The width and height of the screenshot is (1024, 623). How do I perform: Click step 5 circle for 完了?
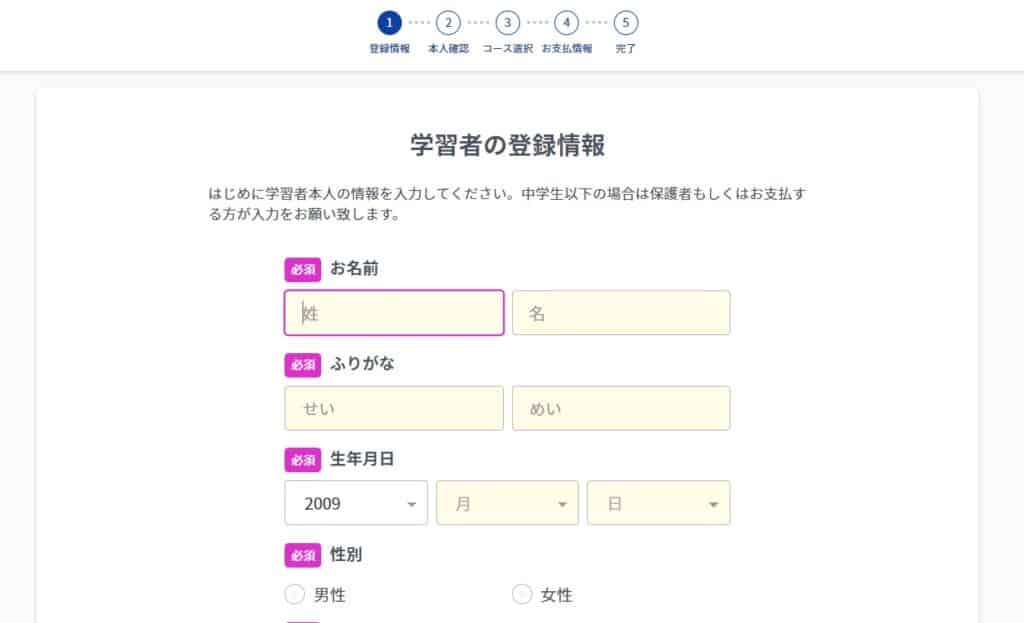pos(626,22)
